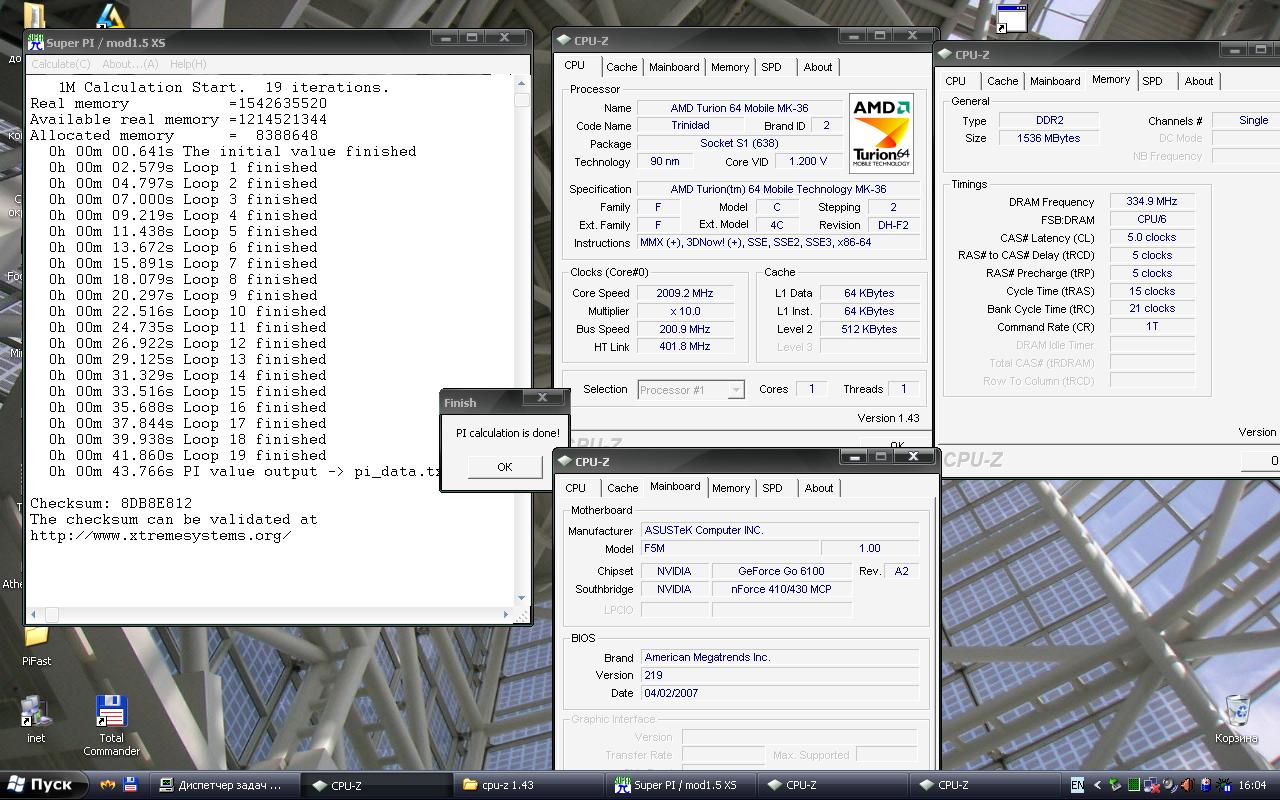Switch to Task Manager (Диспетчер задач) in taskbar
Viewport: 1280px width, 800px height.
click(225, 785)
